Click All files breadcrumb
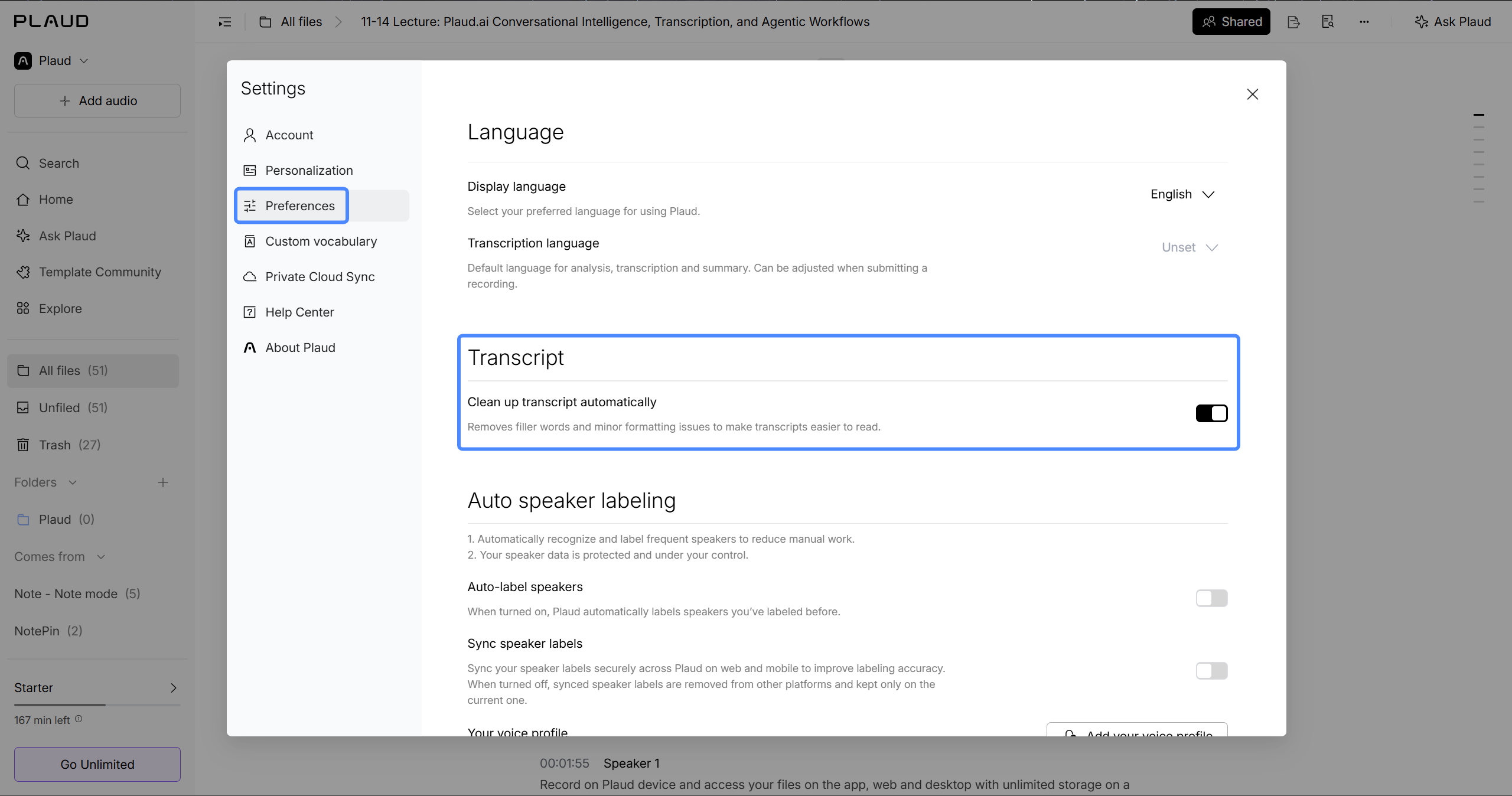 [291, 22]
